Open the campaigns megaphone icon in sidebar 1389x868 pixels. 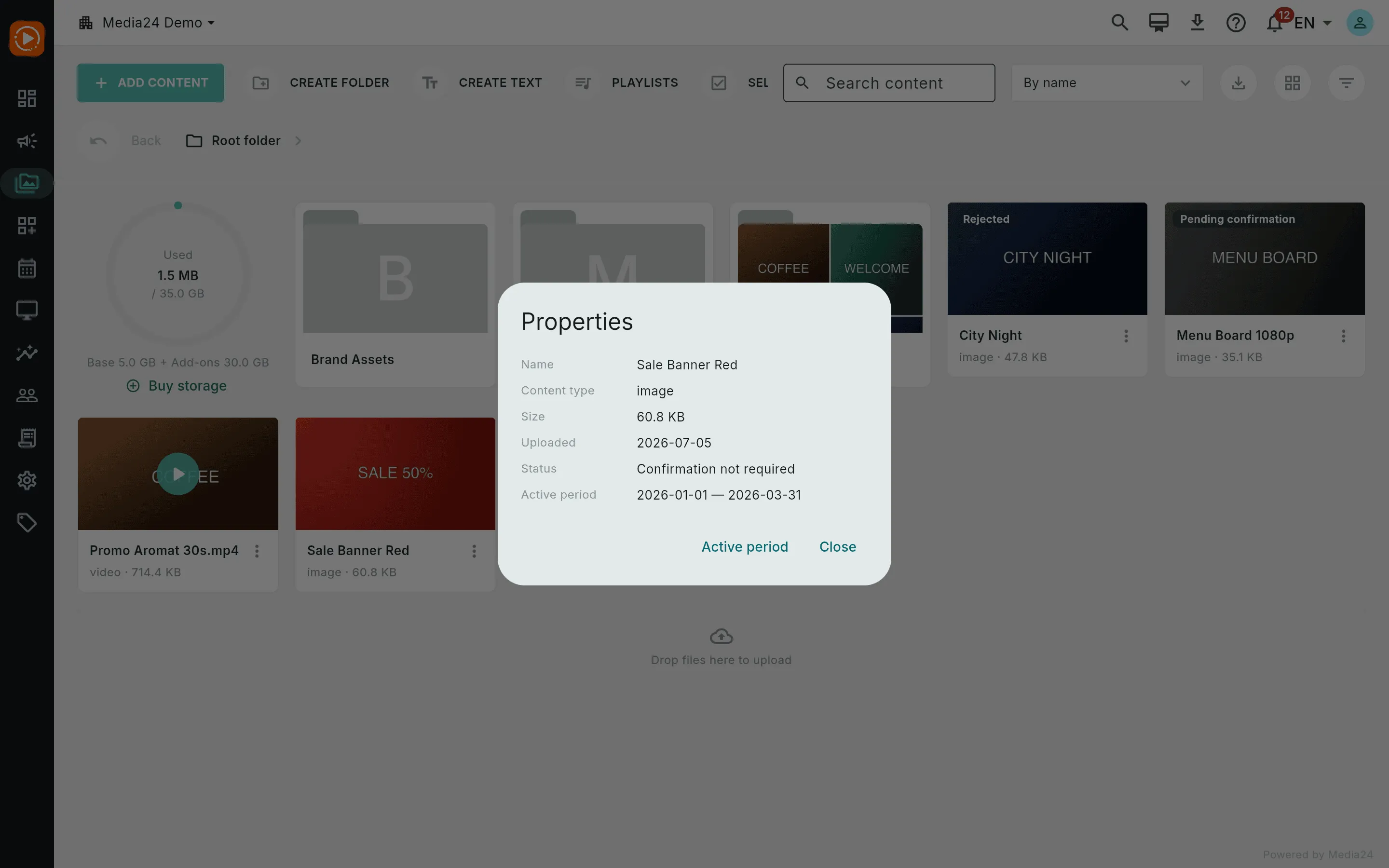[x=27, y=141]
